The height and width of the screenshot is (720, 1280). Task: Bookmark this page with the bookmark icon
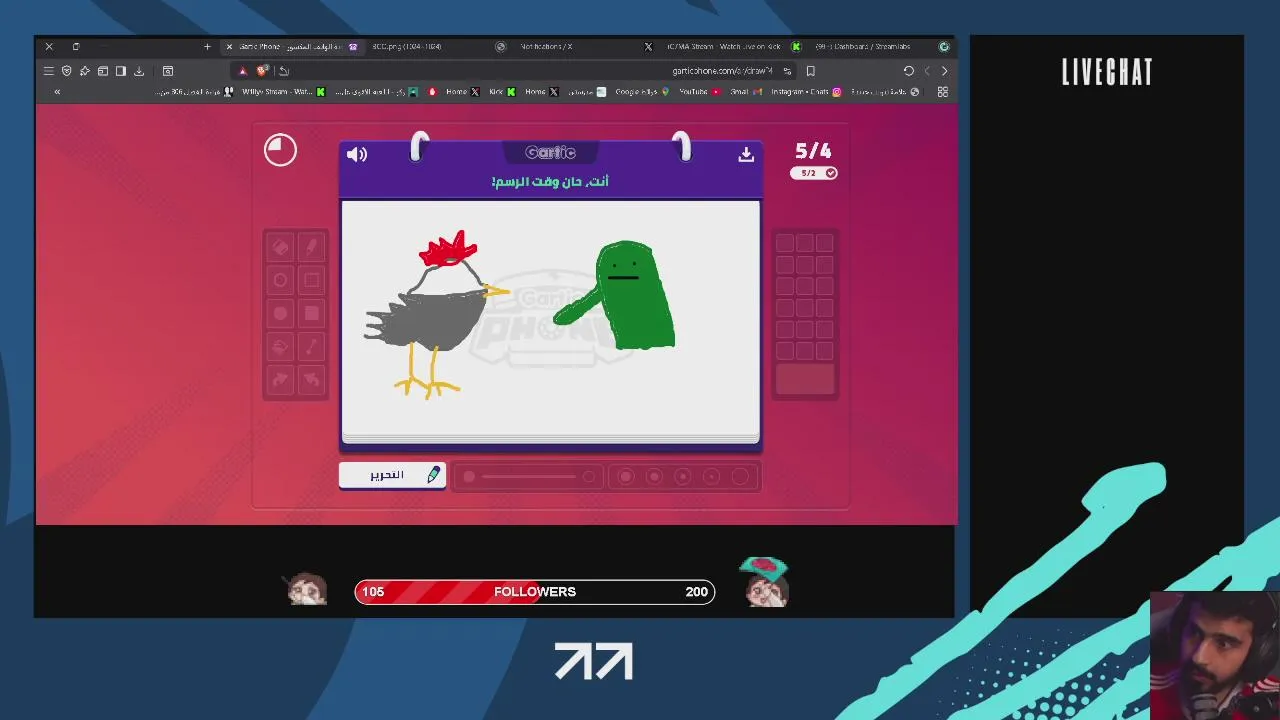click(x=810, y=71)
